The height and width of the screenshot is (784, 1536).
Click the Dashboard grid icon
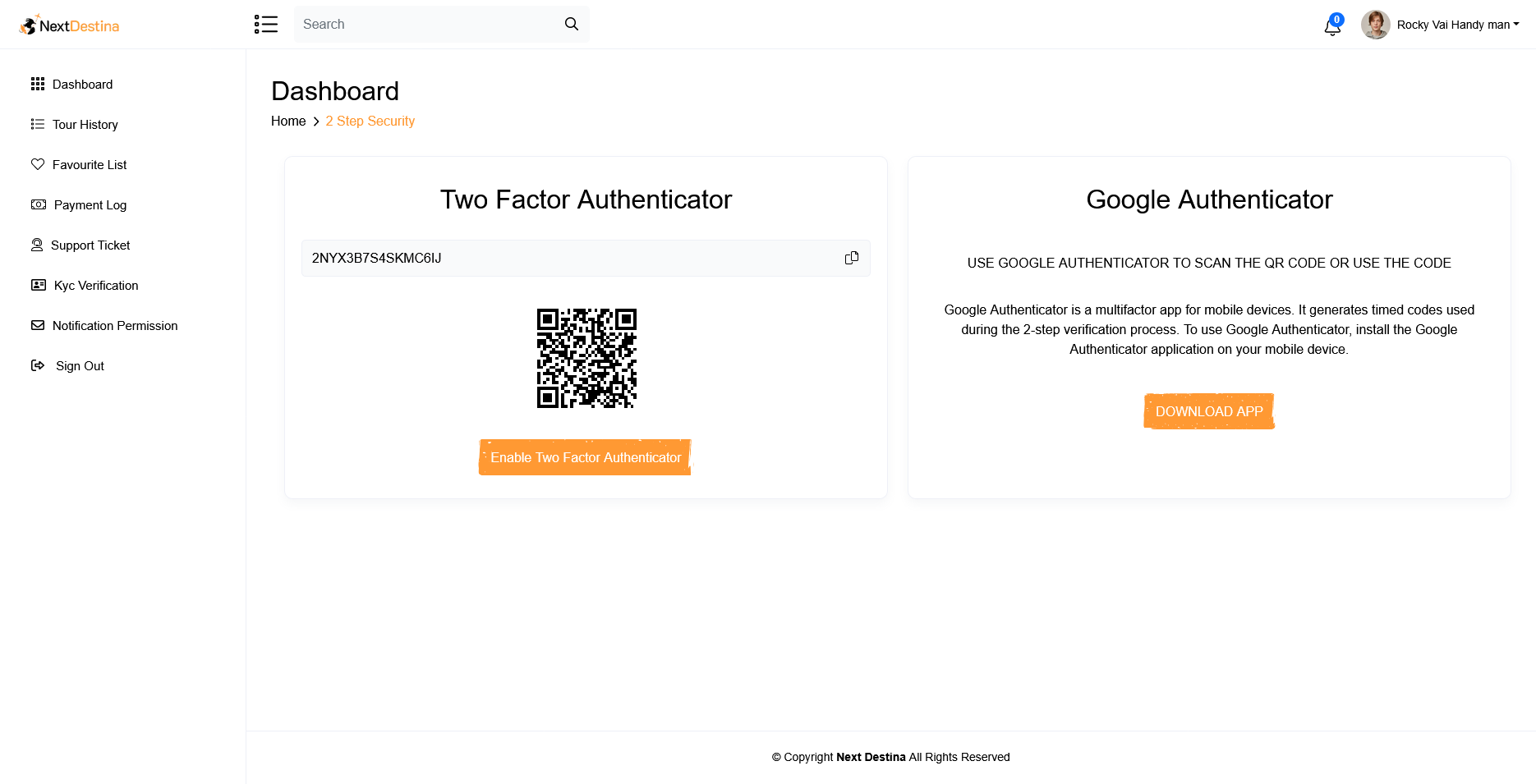(x=38, y=84)
